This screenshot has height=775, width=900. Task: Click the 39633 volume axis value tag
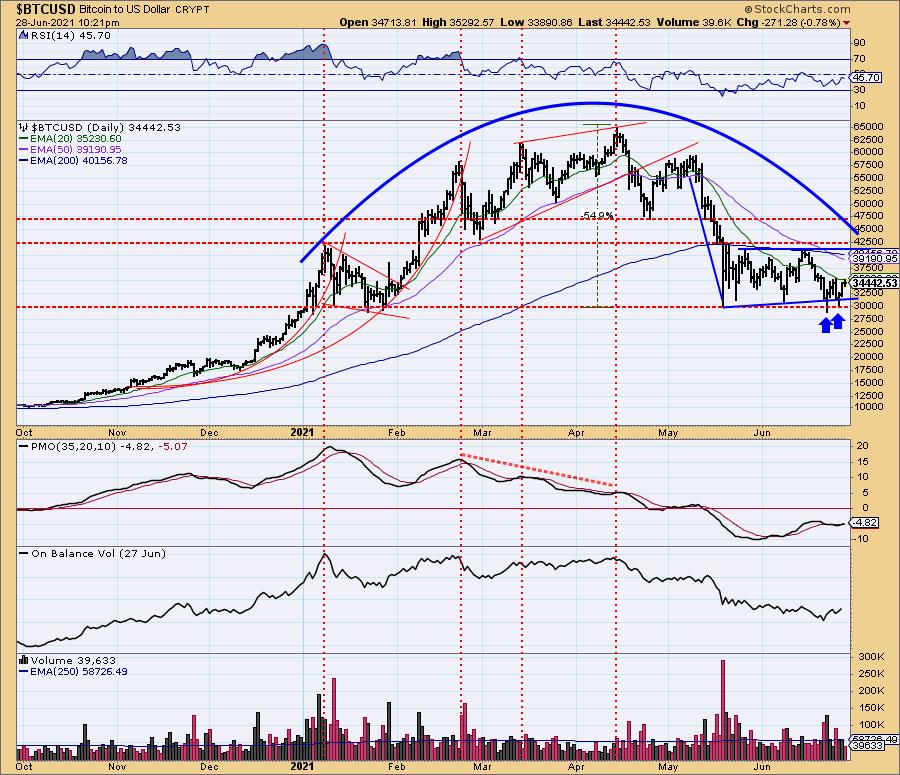click(867, 746)
